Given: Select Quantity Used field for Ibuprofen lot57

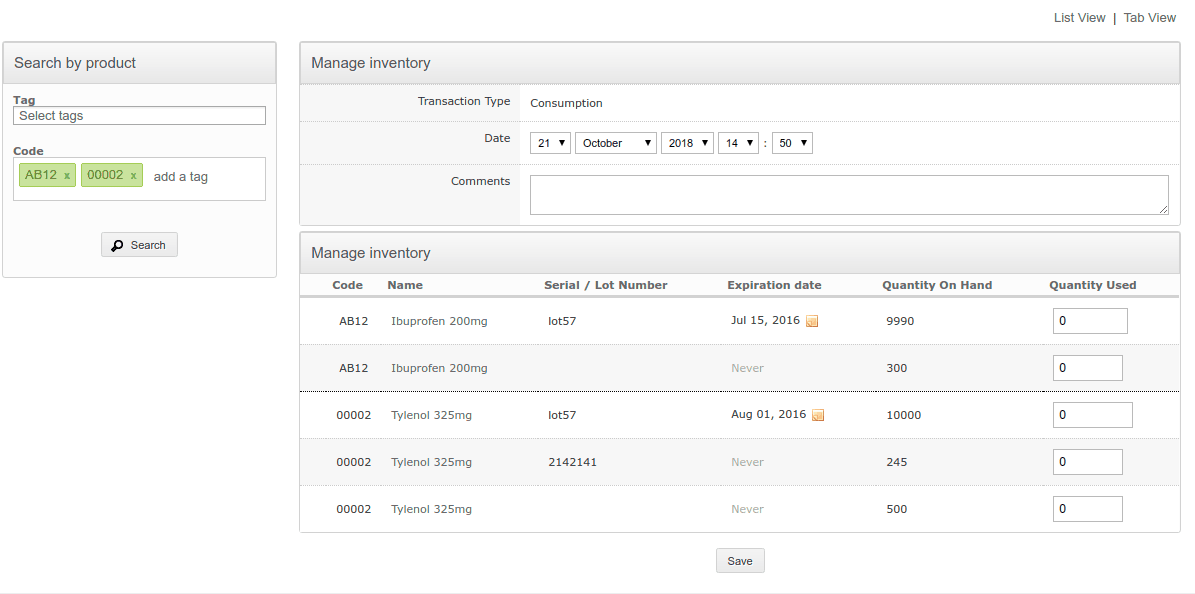Looking at the screenshot, I should (x=1089, y=321).
